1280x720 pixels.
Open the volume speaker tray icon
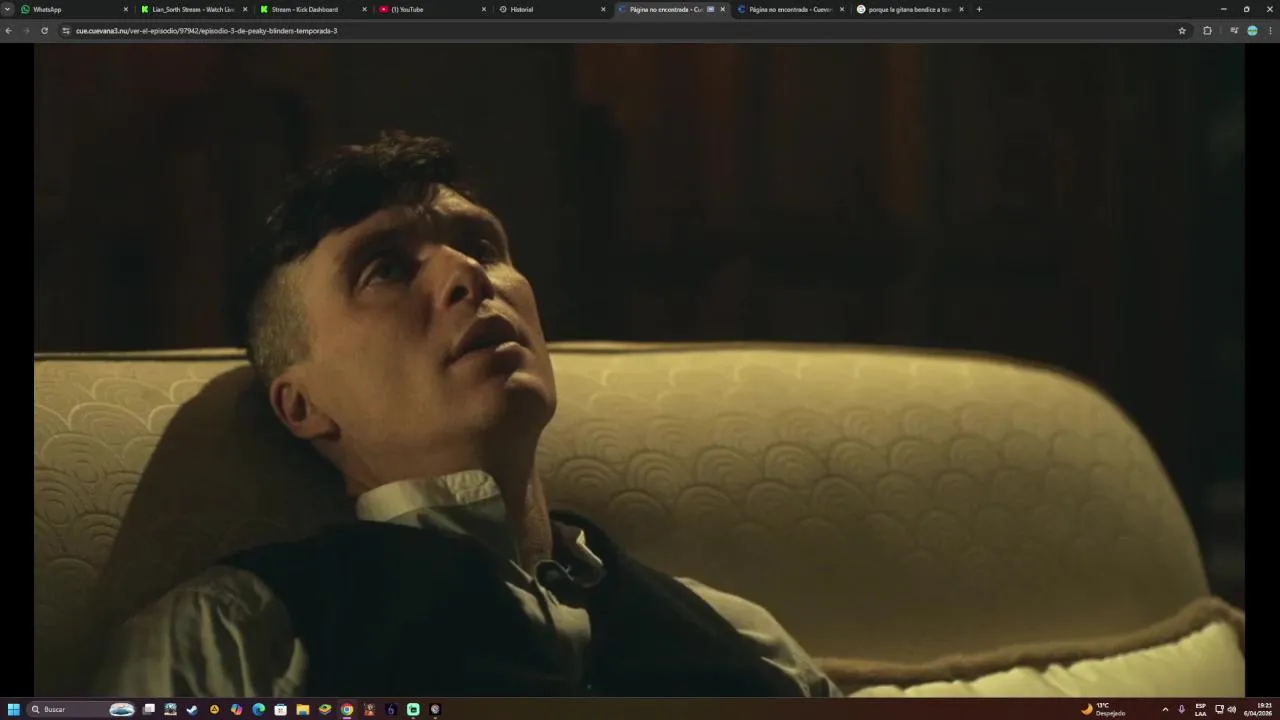(1232, 709)
